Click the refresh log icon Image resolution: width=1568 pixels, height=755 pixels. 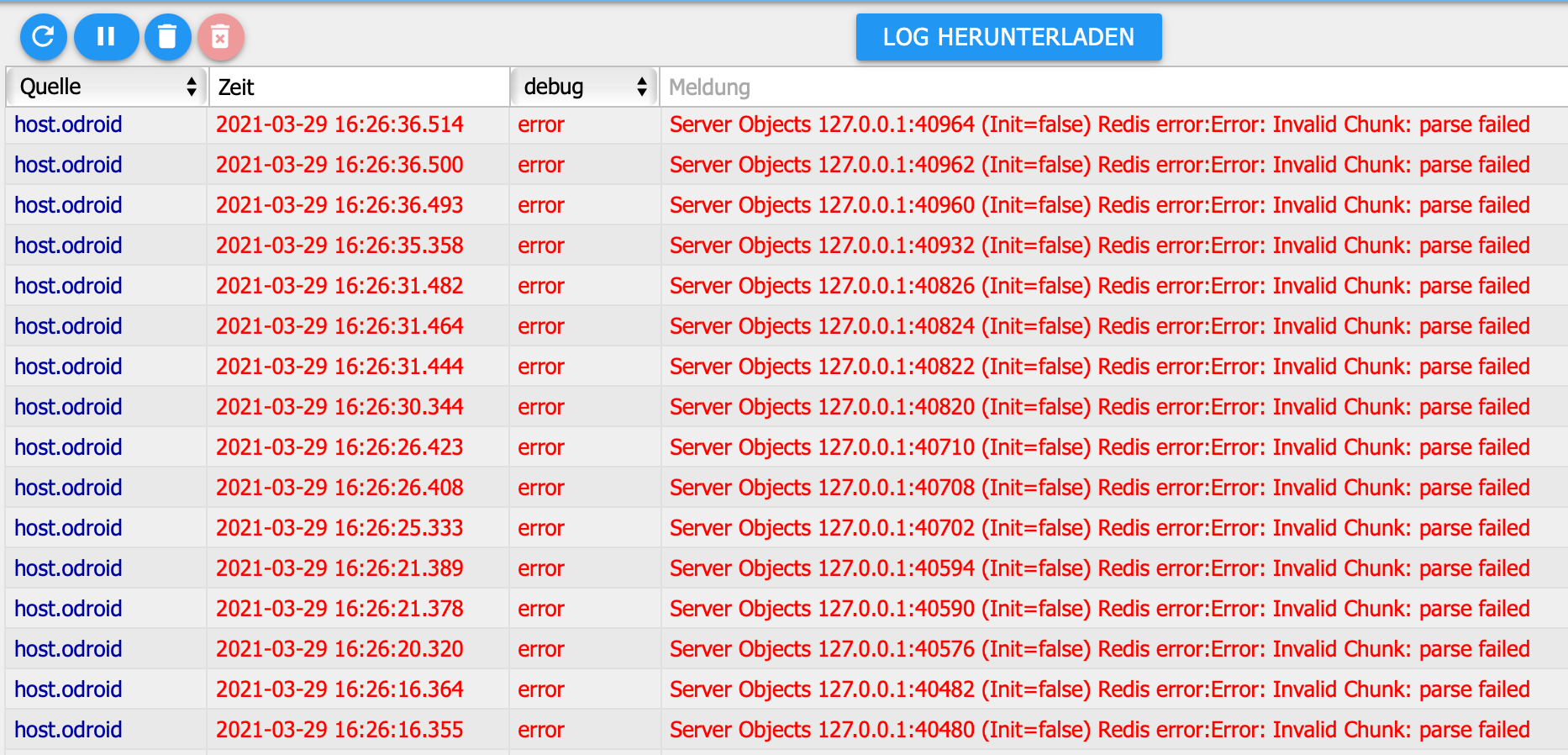tap(44, 37)
